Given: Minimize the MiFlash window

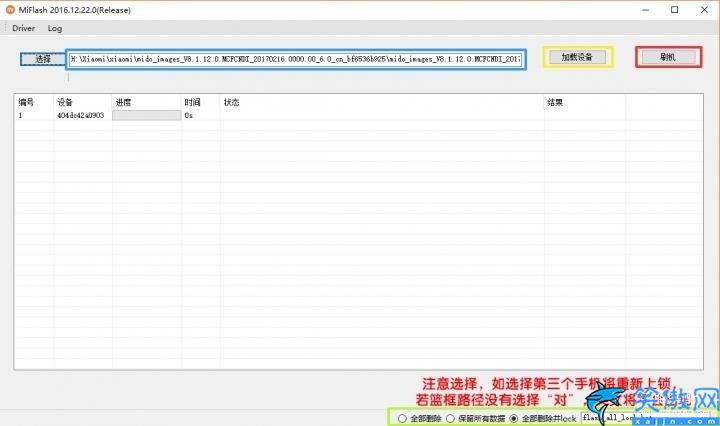Looking at the screenshot, I should point(645,10).
